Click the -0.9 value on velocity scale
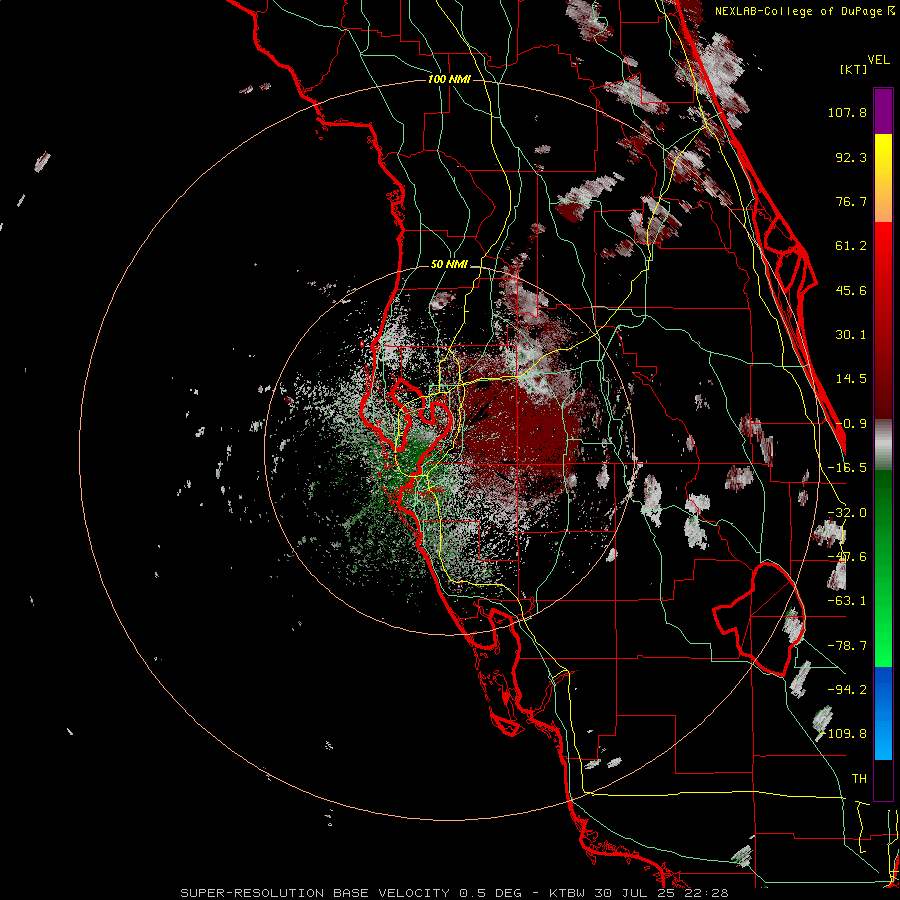The height and width of the screenshot is (900, 900). click(851, 424)
